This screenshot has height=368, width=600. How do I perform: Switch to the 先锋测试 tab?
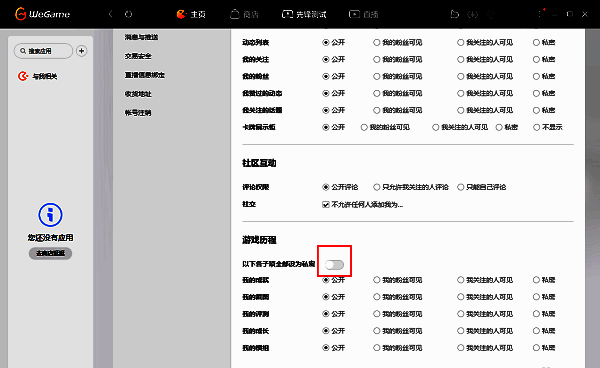tap(304, 15)
